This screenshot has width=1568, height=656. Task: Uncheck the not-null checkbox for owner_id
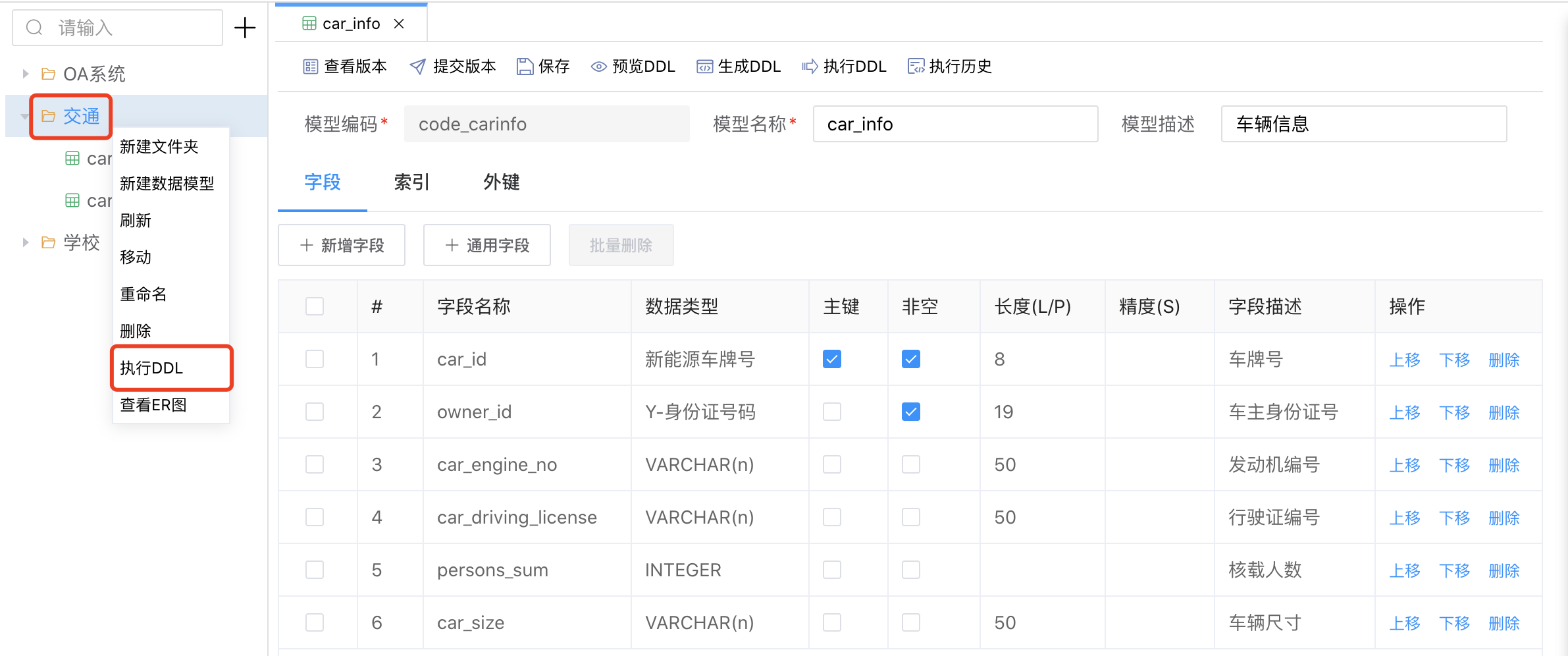(x=911, y=412)
